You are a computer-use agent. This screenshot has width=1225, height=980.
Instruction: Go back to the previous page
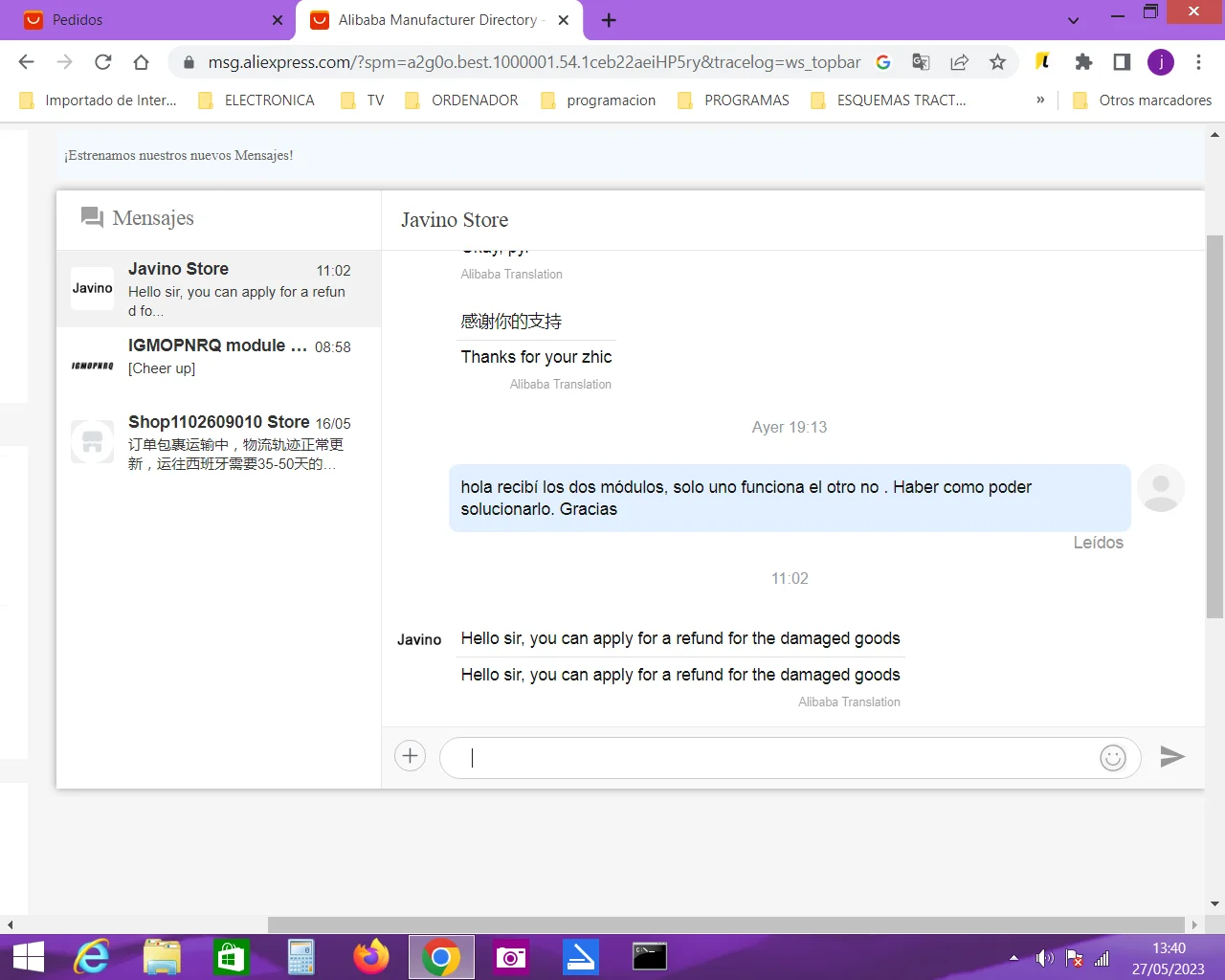click(27, 62)
